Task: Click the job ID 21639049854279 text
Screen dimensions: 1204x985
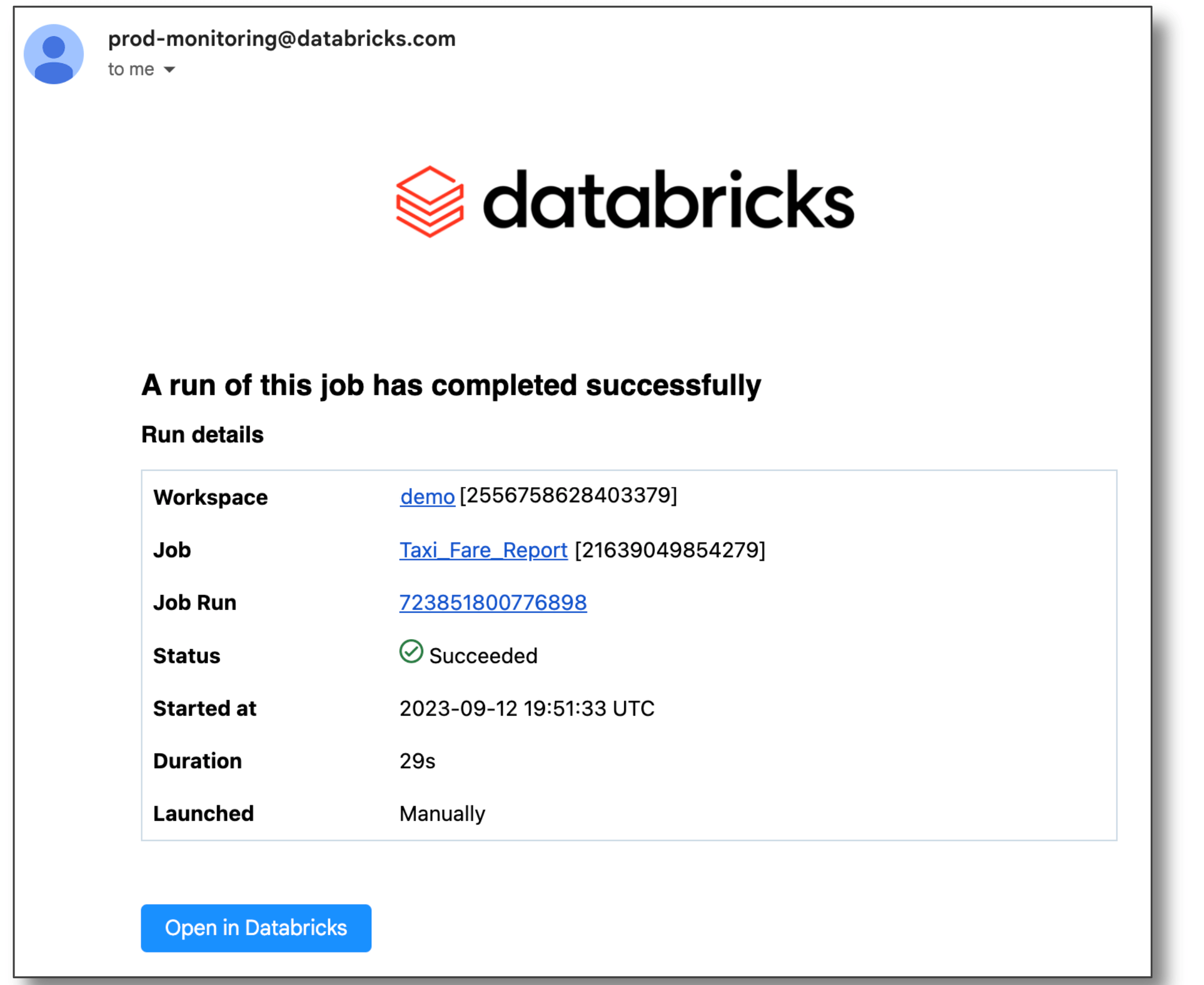Action: [670, 550]
